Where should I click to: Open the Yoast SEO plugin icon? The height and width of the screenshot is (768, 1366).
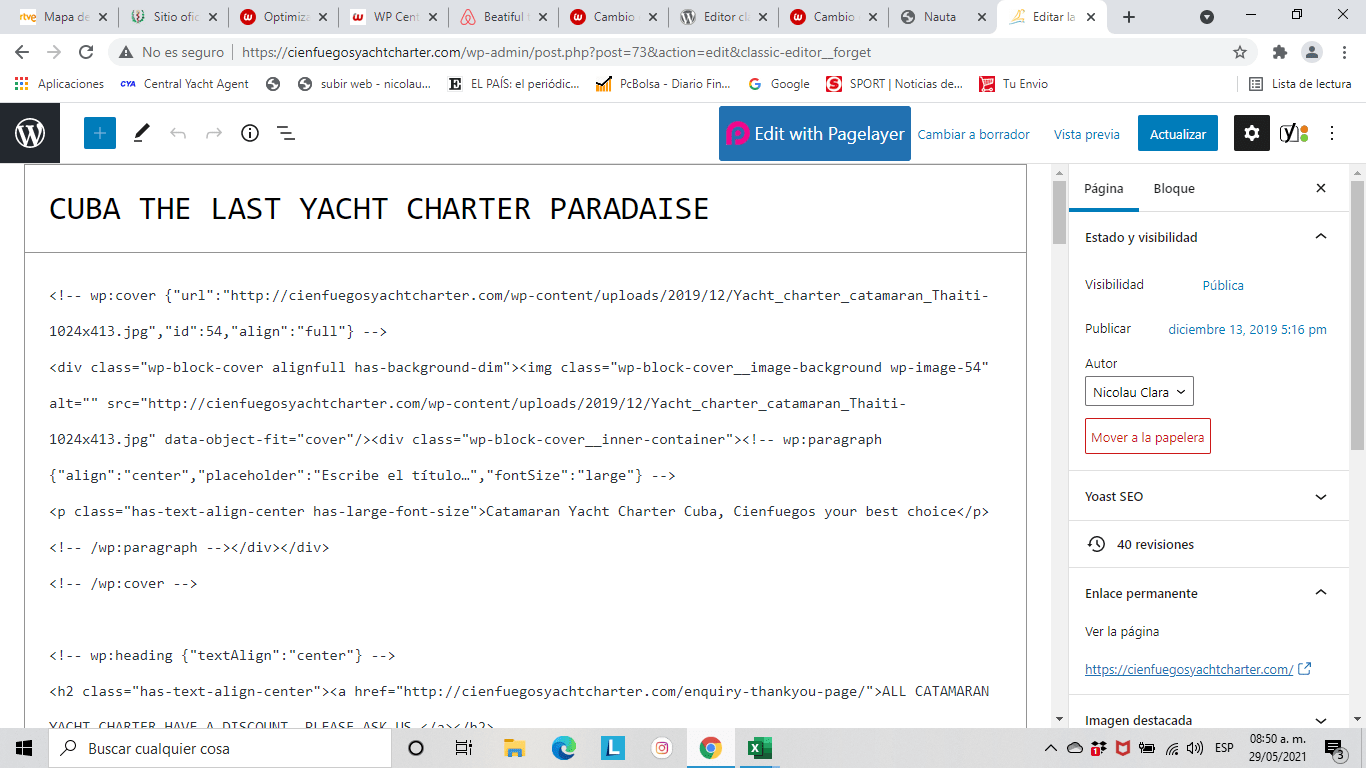tap(1294, 133)
